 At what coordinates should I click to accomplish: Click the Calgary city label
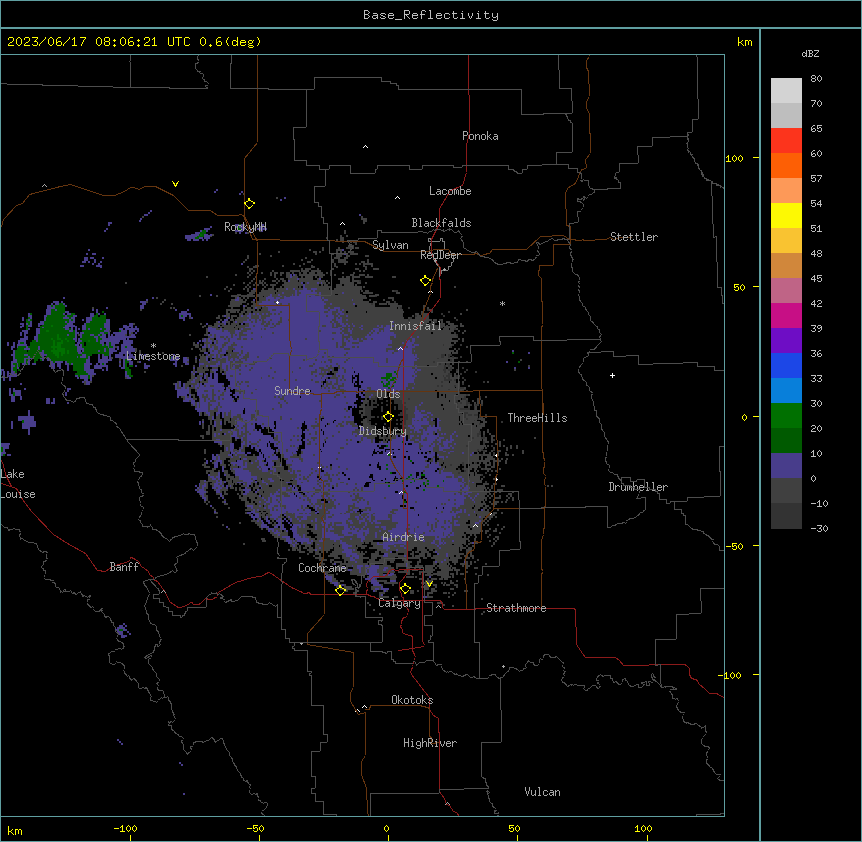point(399,603)
